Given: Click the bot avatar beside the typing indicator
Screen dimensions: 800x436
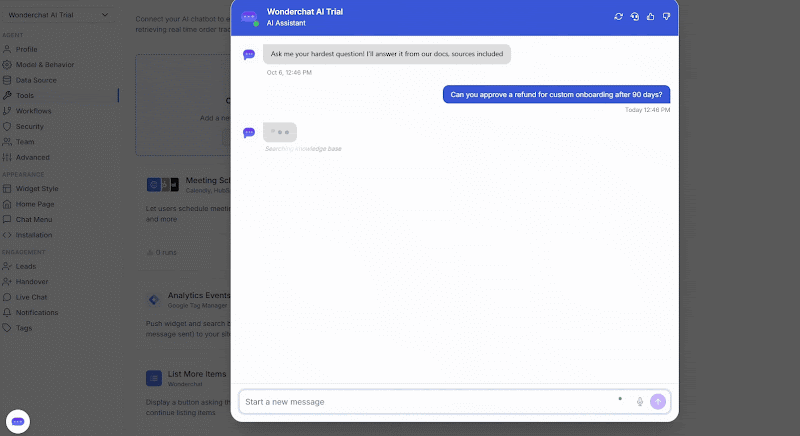Looking at the screenshot, I should pyautogui.click(x=249, y=133).
